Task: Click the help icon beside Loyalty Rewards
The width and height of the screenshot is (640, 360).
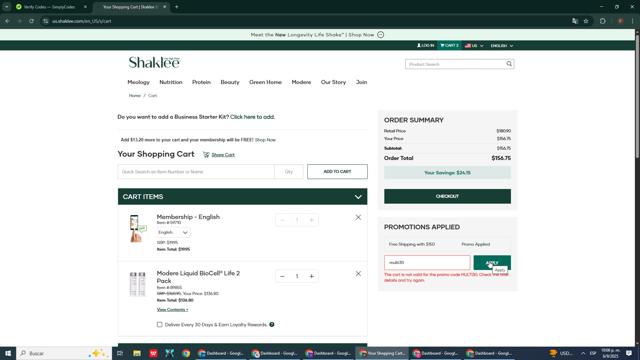Action: coord(272,324)
